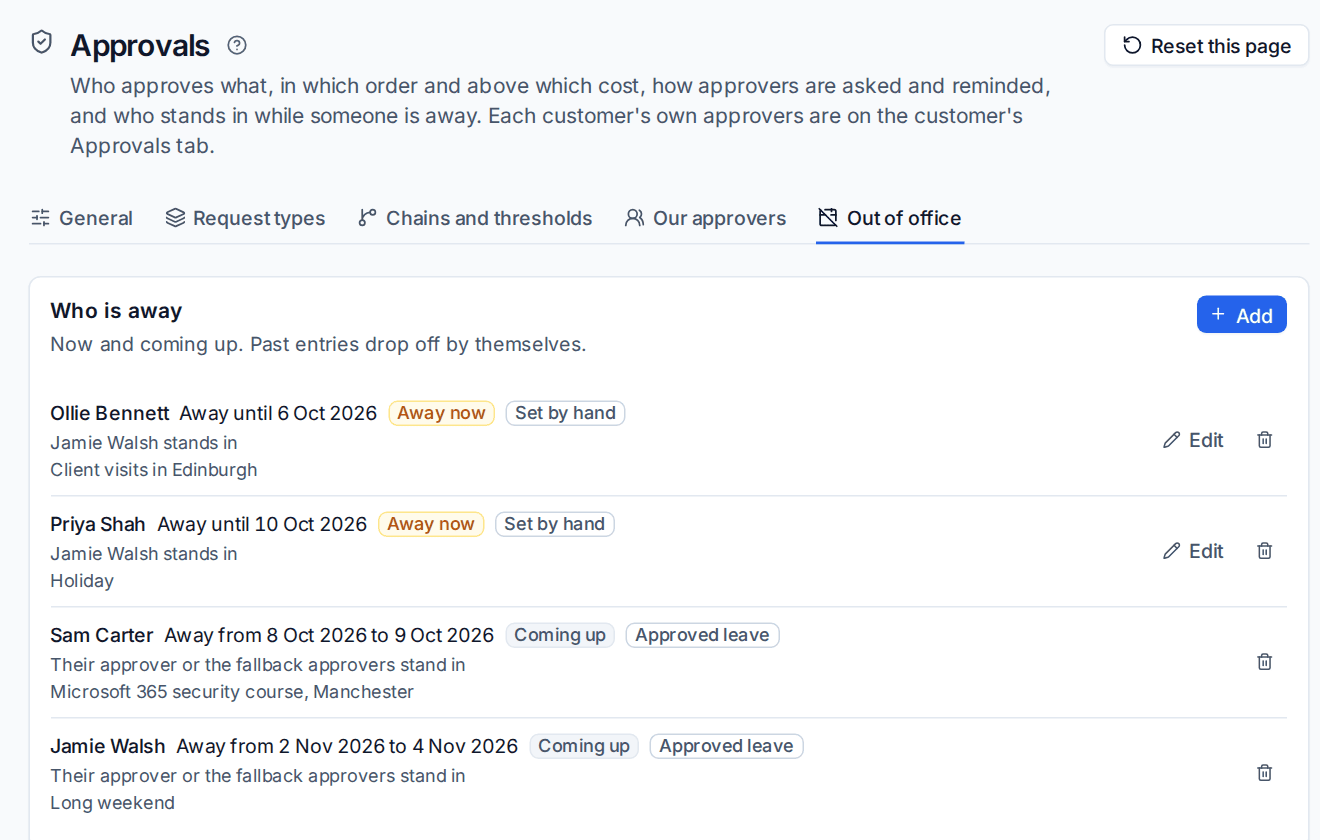Remove Sam Carter's away entry with trash icon
Viewport: 1320px width, 840px height.
point(1265,662)
